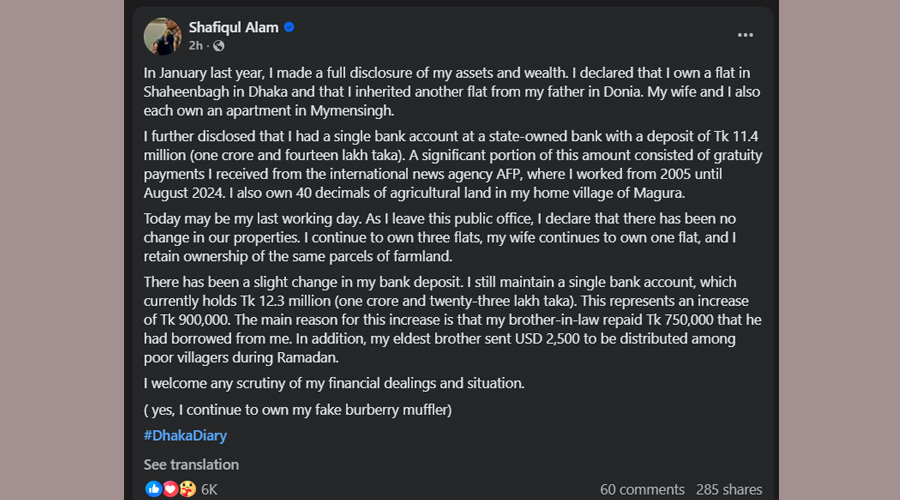The image size is (900, 500).
Task: Open the 2h post timestamp
Action: 196,46
